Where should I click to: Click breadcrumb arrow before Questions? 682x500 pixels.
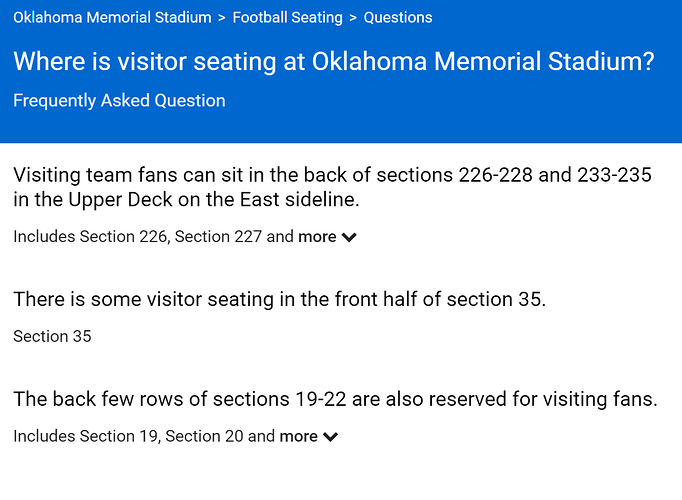click(353, 18)
